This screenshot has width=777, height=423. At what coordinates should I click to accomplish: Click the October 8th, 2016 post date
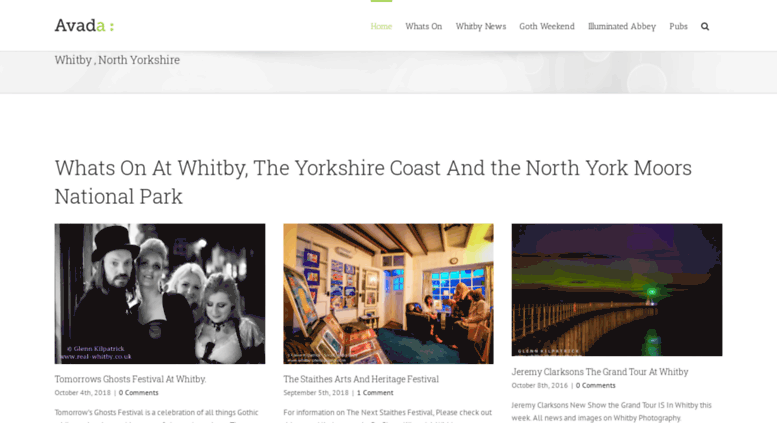click(x=540, y=385)
